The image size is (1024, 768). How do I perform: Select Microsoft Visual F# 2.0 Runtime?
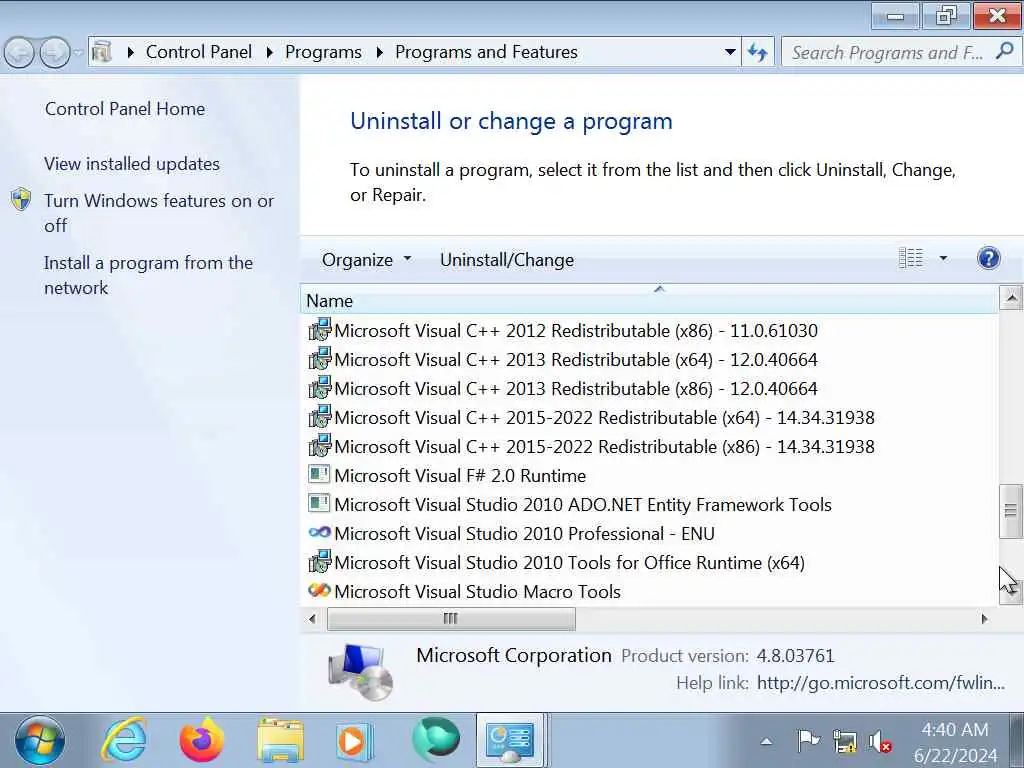[447, 475]
